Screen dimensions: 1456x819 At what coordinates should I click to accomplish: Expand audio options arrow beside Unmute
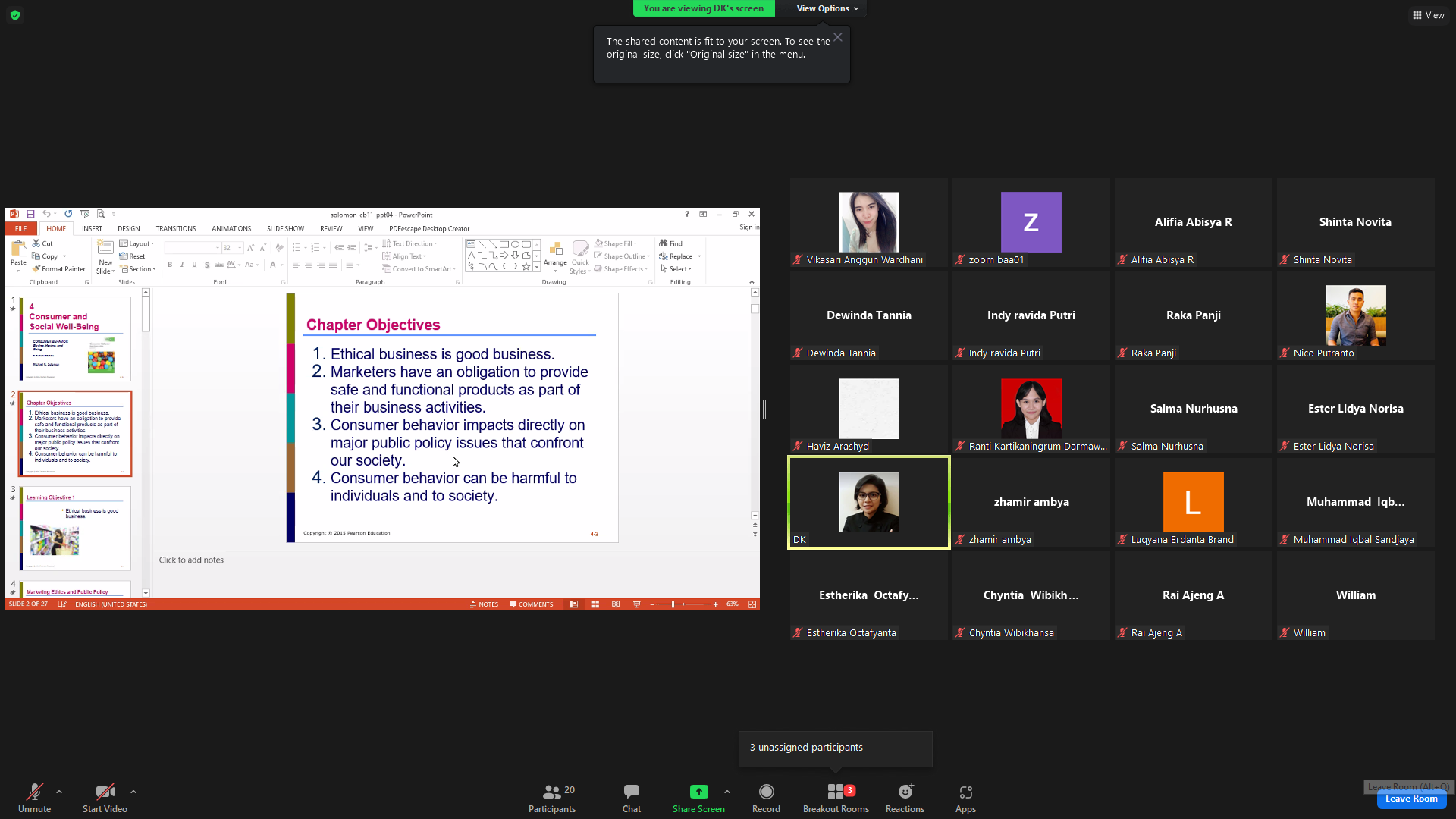tap(59, 792)
